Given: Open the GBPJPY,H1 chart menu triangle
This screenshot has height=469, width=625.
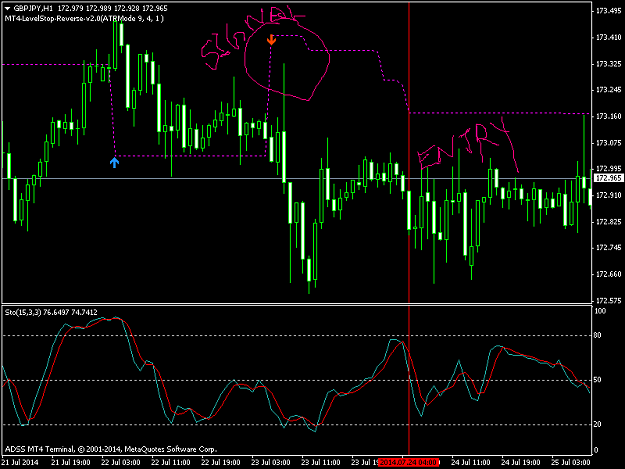Looking at the screenshot, I should coord(7,8).
